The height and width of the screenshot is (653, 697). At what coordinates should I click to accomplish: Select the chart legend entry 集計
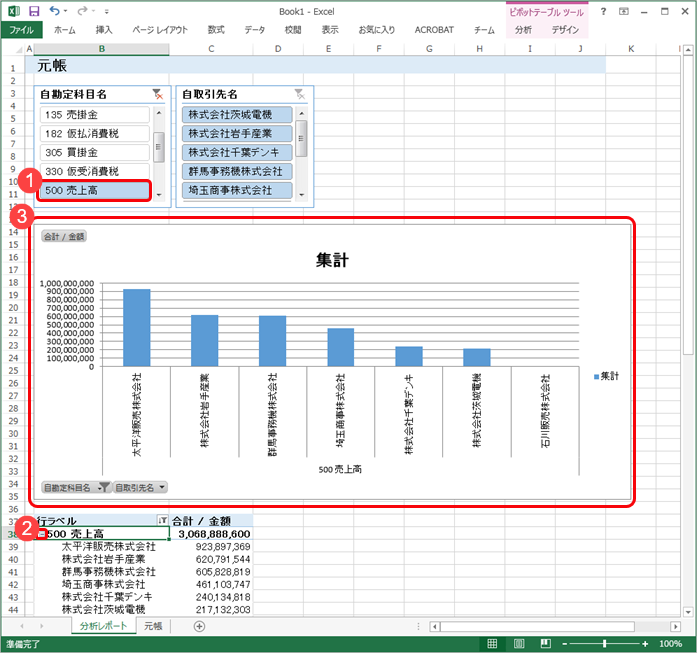pyautogui.click(x=606, y=376)
